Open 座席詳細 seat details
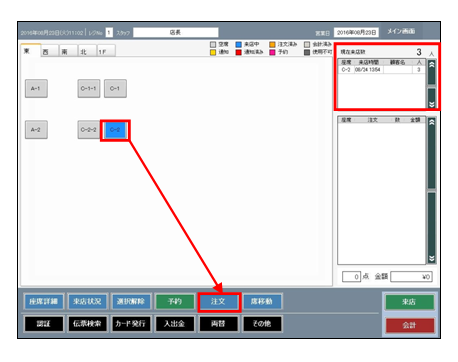Screen dimensions: 458x362 point(43,302)
